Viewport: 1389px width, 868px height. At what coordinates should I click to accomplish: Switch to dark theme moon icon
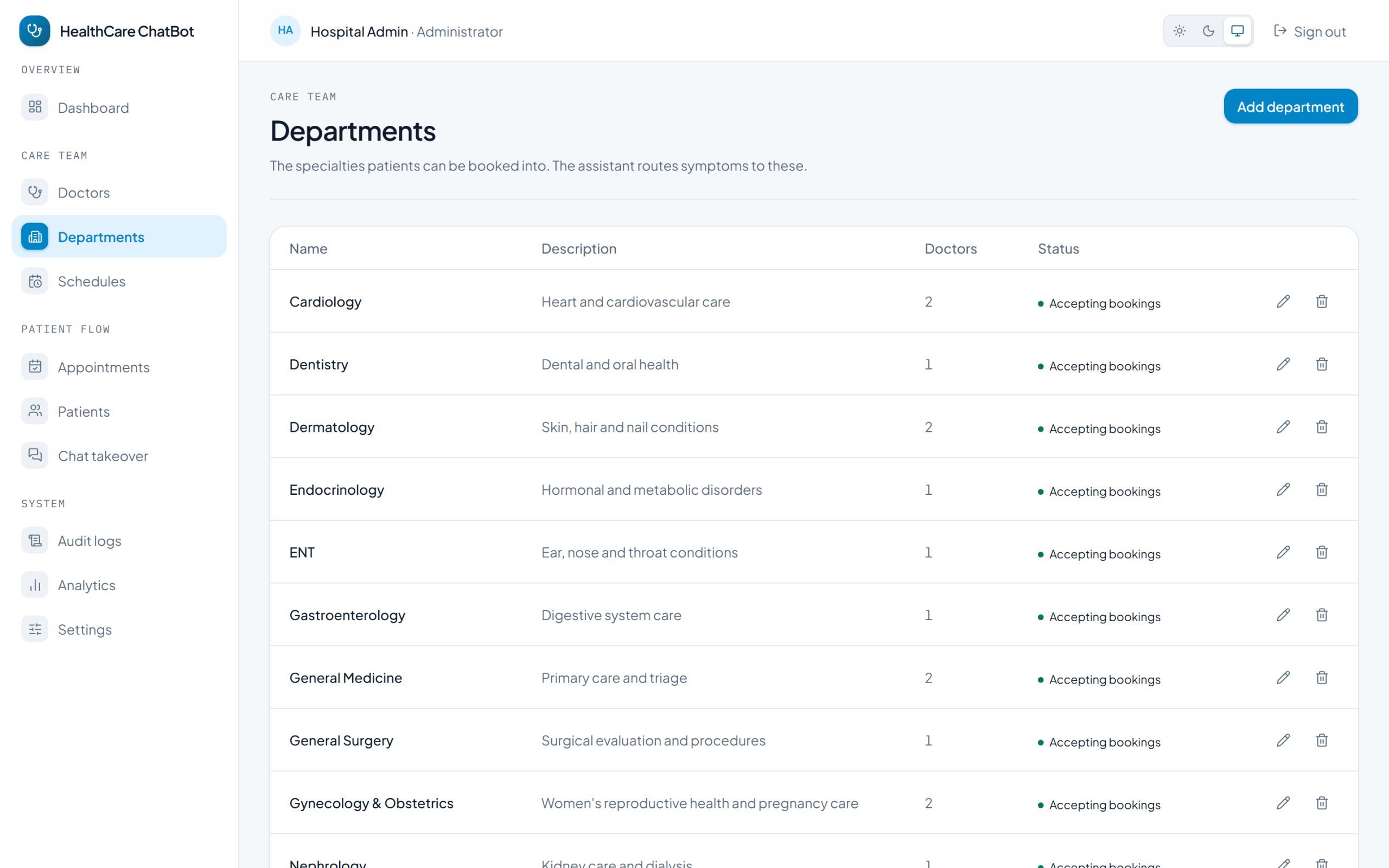pyautogui.click(x=1208, y=31)
